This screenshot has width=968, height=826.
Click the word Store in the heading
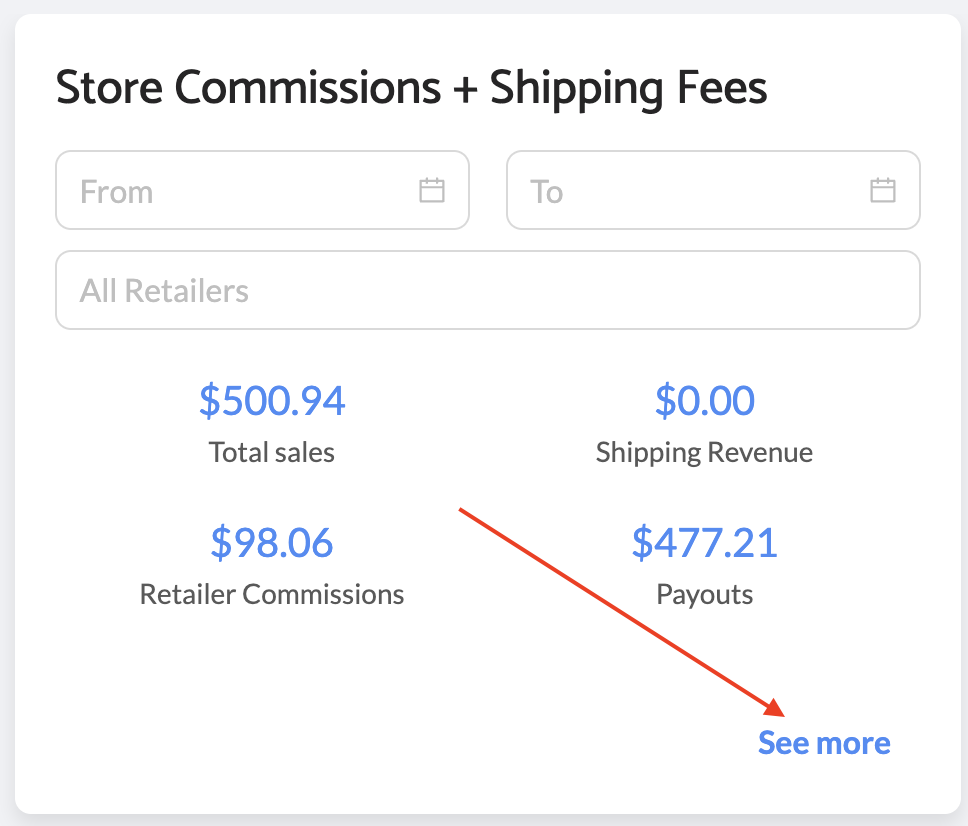coord(109,88)
